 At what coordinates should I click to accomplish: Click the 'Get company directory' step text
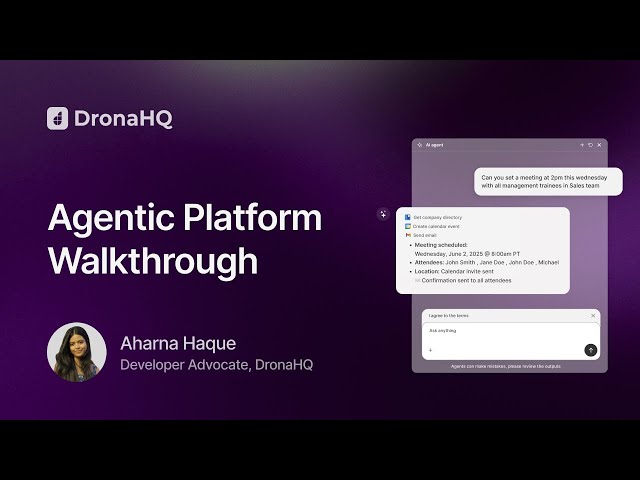[x=438, y=218]
